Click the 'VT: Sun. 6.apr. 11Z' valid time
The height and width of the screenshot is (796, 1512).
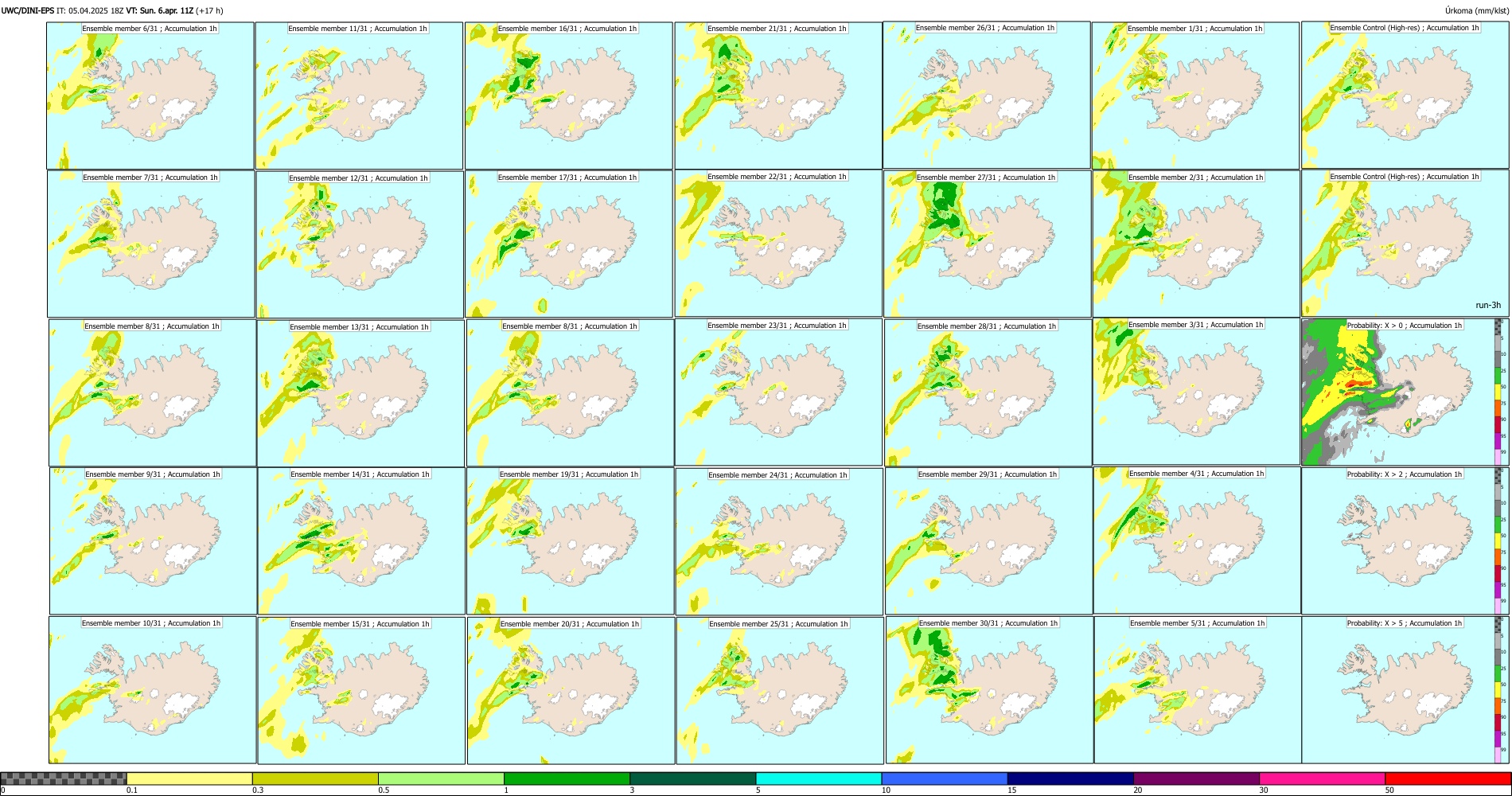pyautogui.click(x=160, y=11)
